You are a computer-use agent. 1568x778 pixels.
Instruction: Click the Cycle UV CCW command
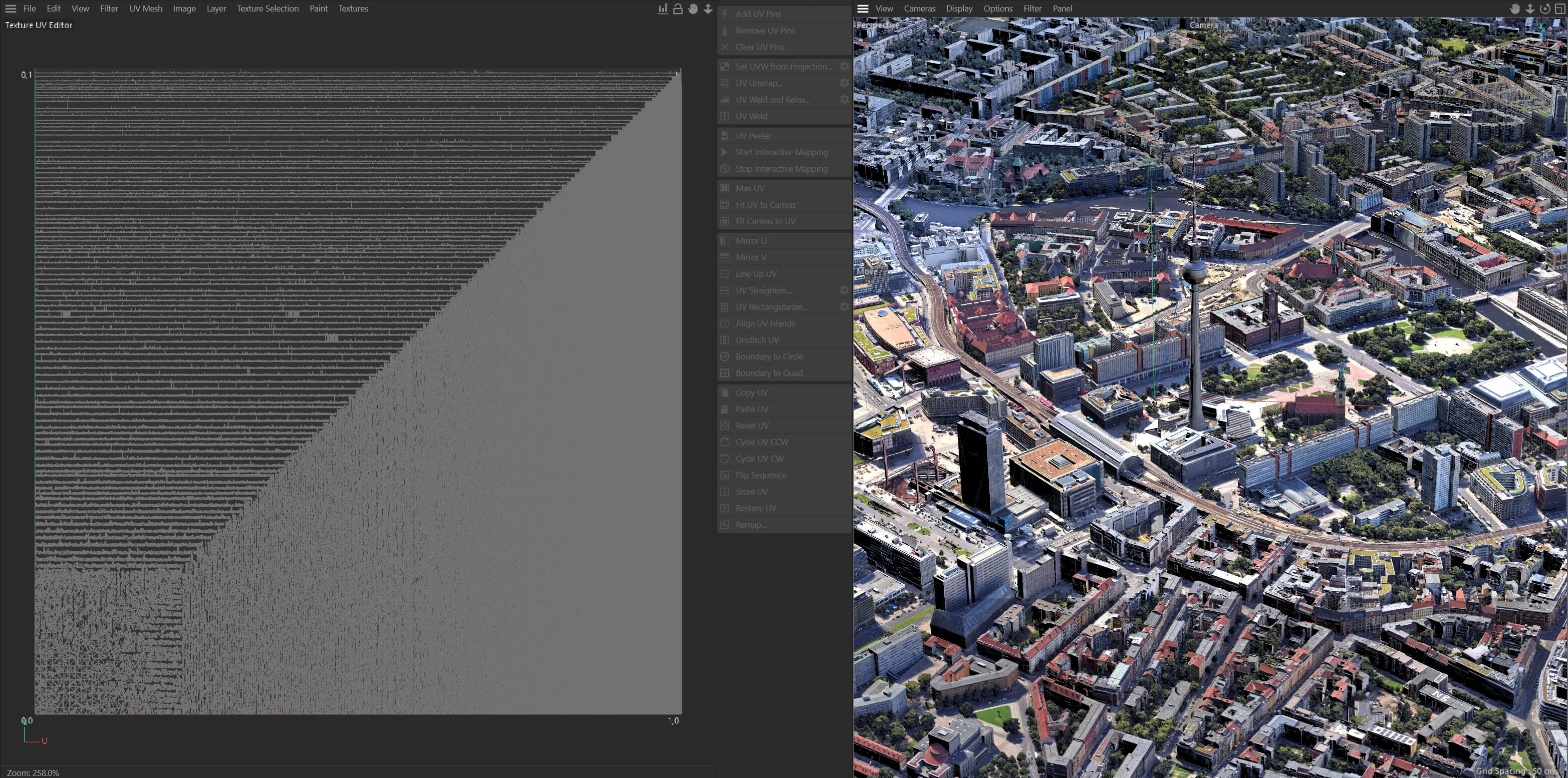pyautogui.click(x=784, y=442)
